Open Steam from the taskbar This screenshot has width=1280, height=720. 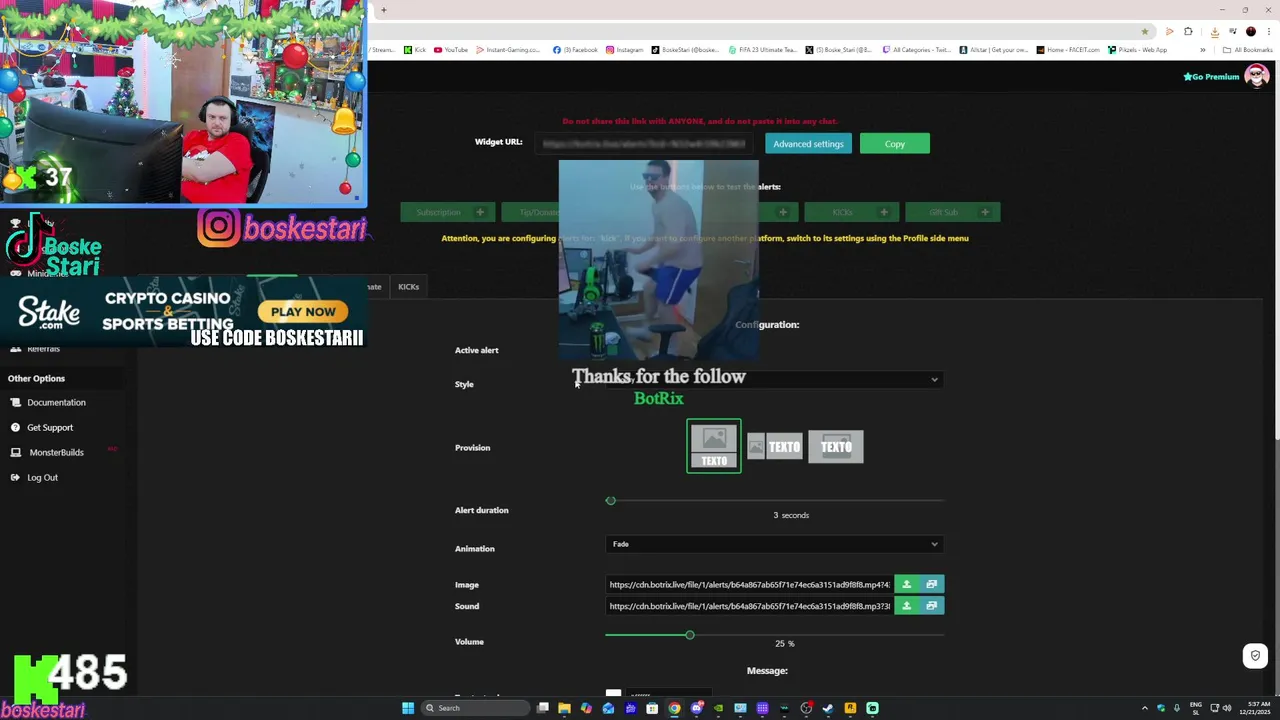[x=828, y=708]
